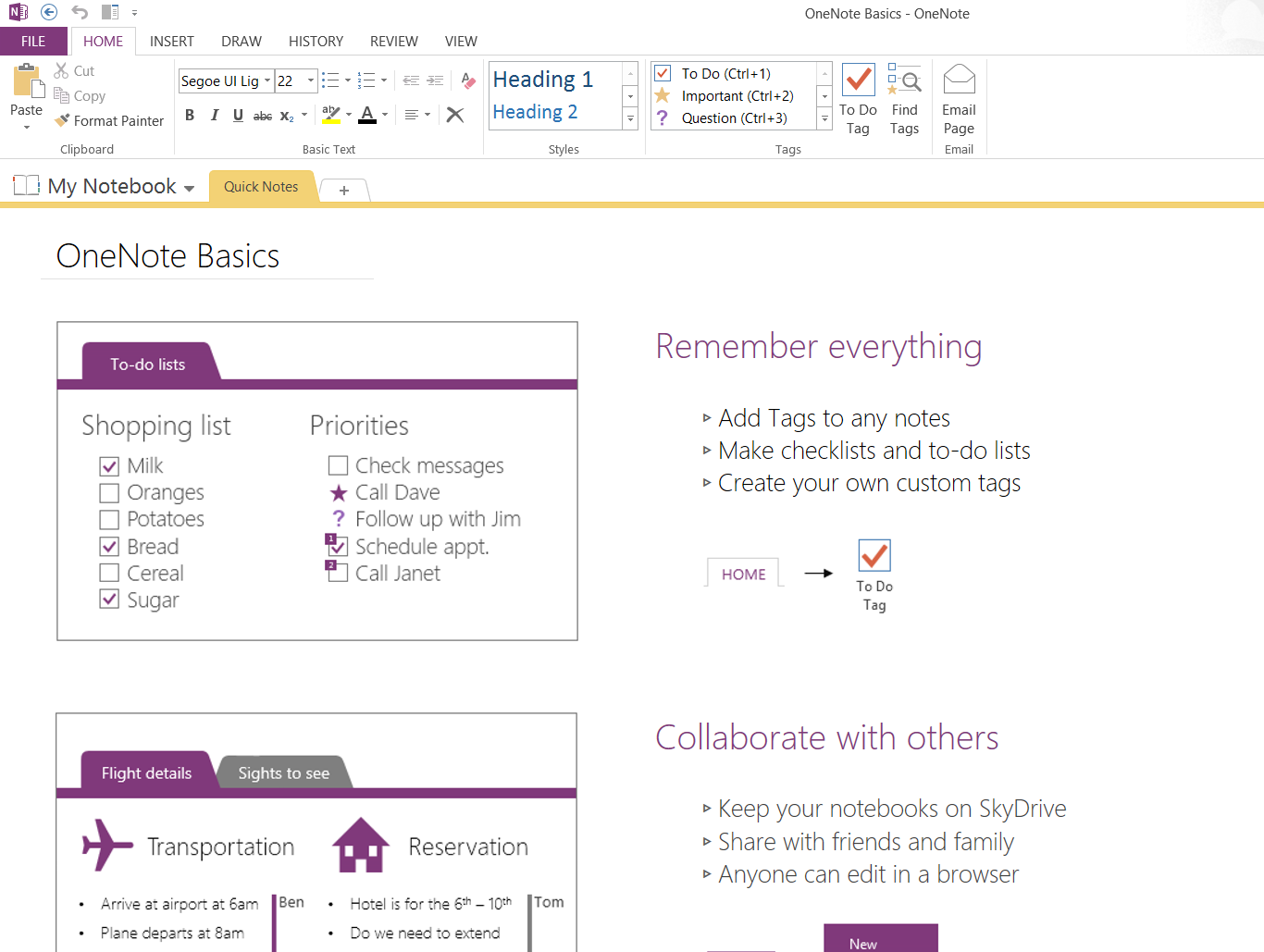Open the My Notebook dropdown
The height and width of the screenshot is (952, 1264).
[x=192, y=186]
